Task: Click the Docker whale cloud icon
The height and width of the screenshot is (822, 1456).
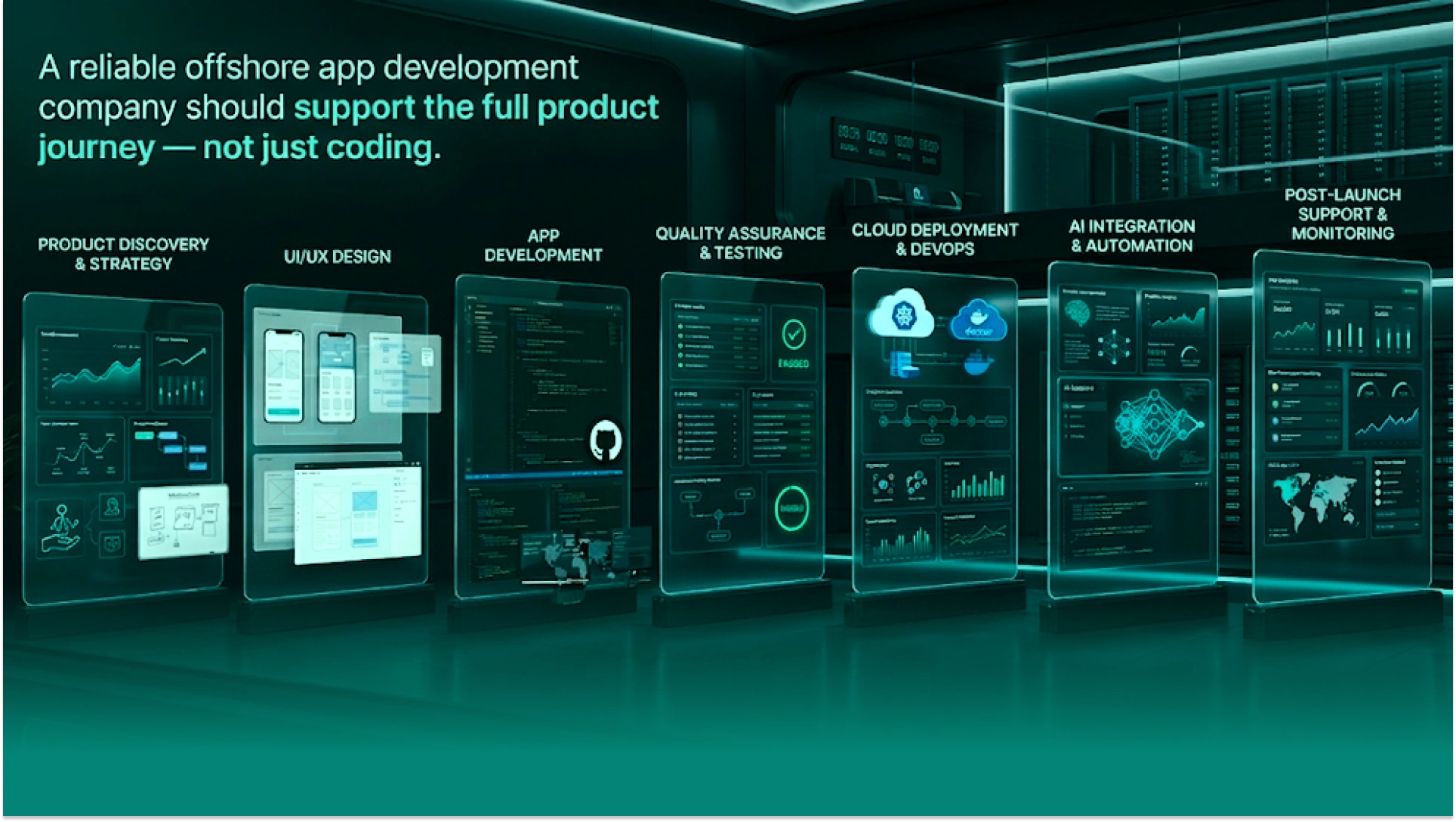Action: tap(979, 321)
